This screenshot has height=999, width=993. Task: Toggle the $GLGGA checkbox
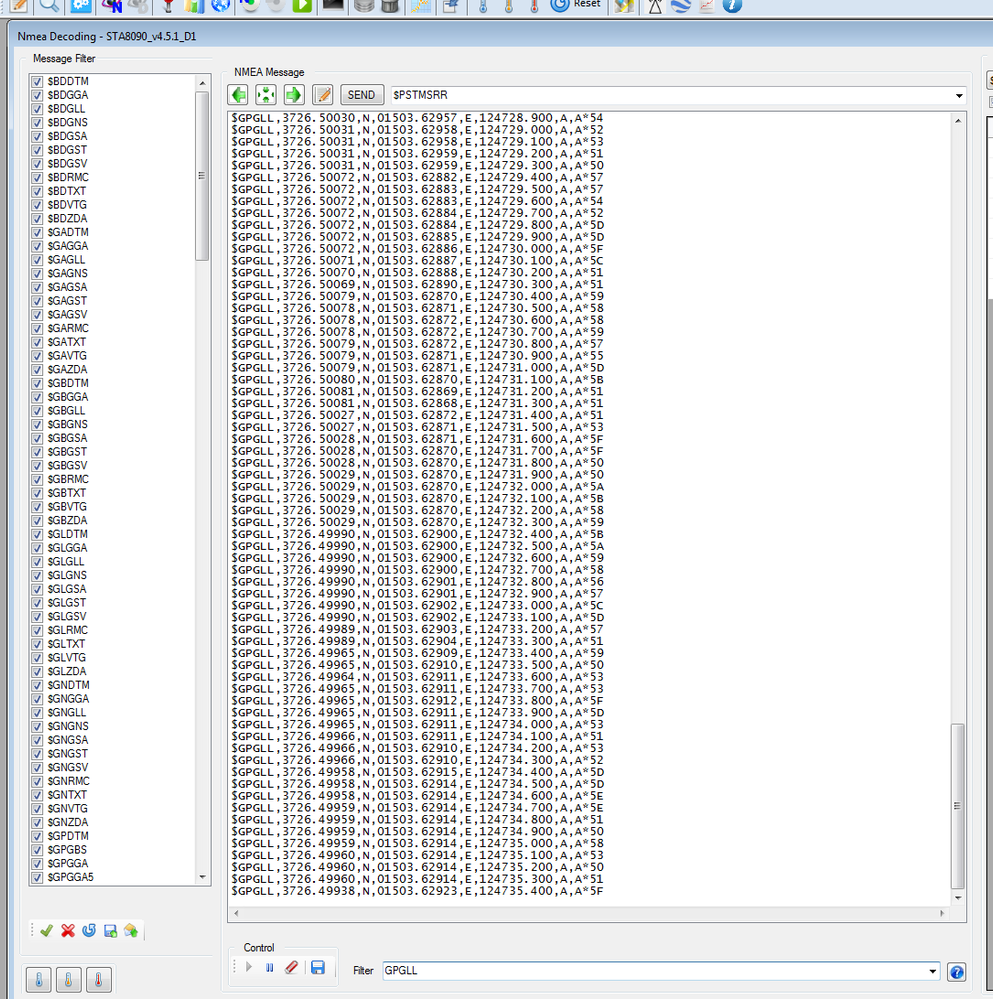[x=37, y=548]
